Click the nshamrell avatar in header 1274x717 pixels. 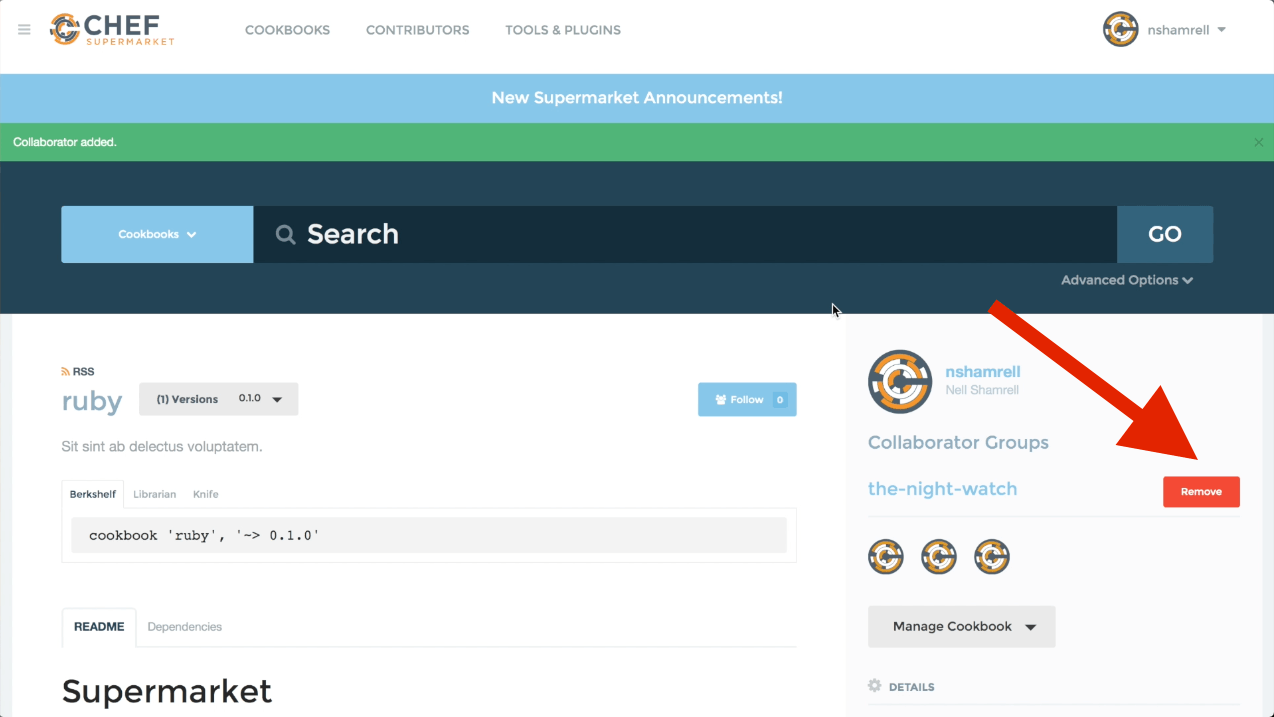1120,30
